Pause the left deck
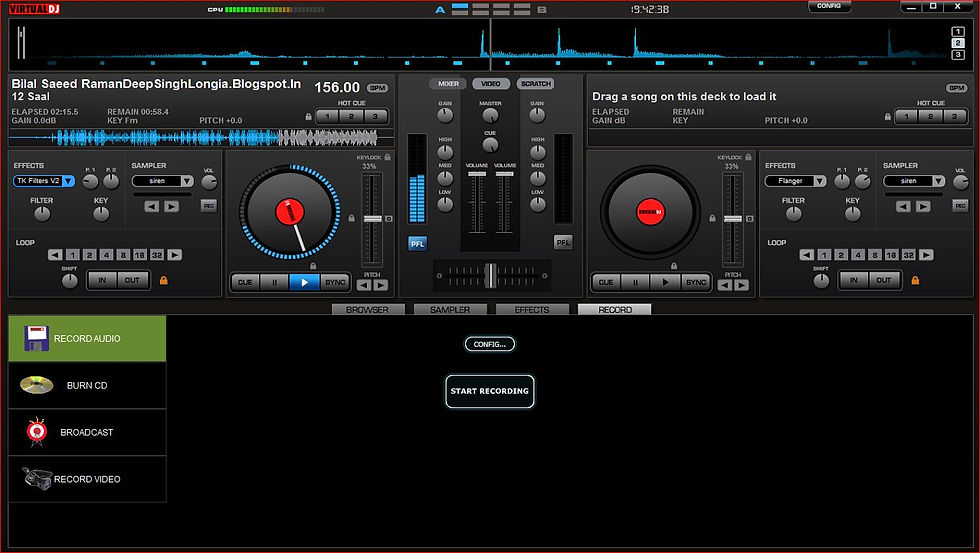 click(x=274, y=282)
